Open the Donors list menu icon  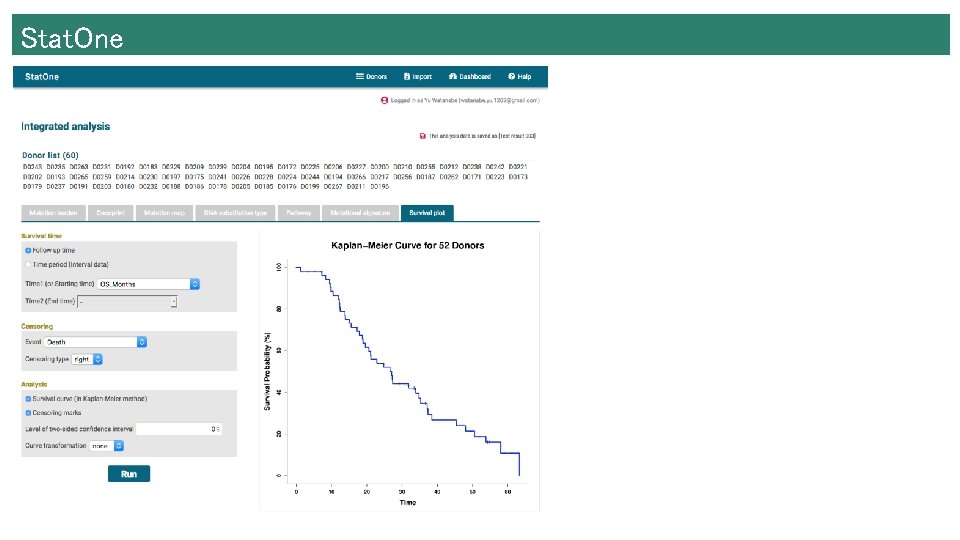click(x=359, y=77)
